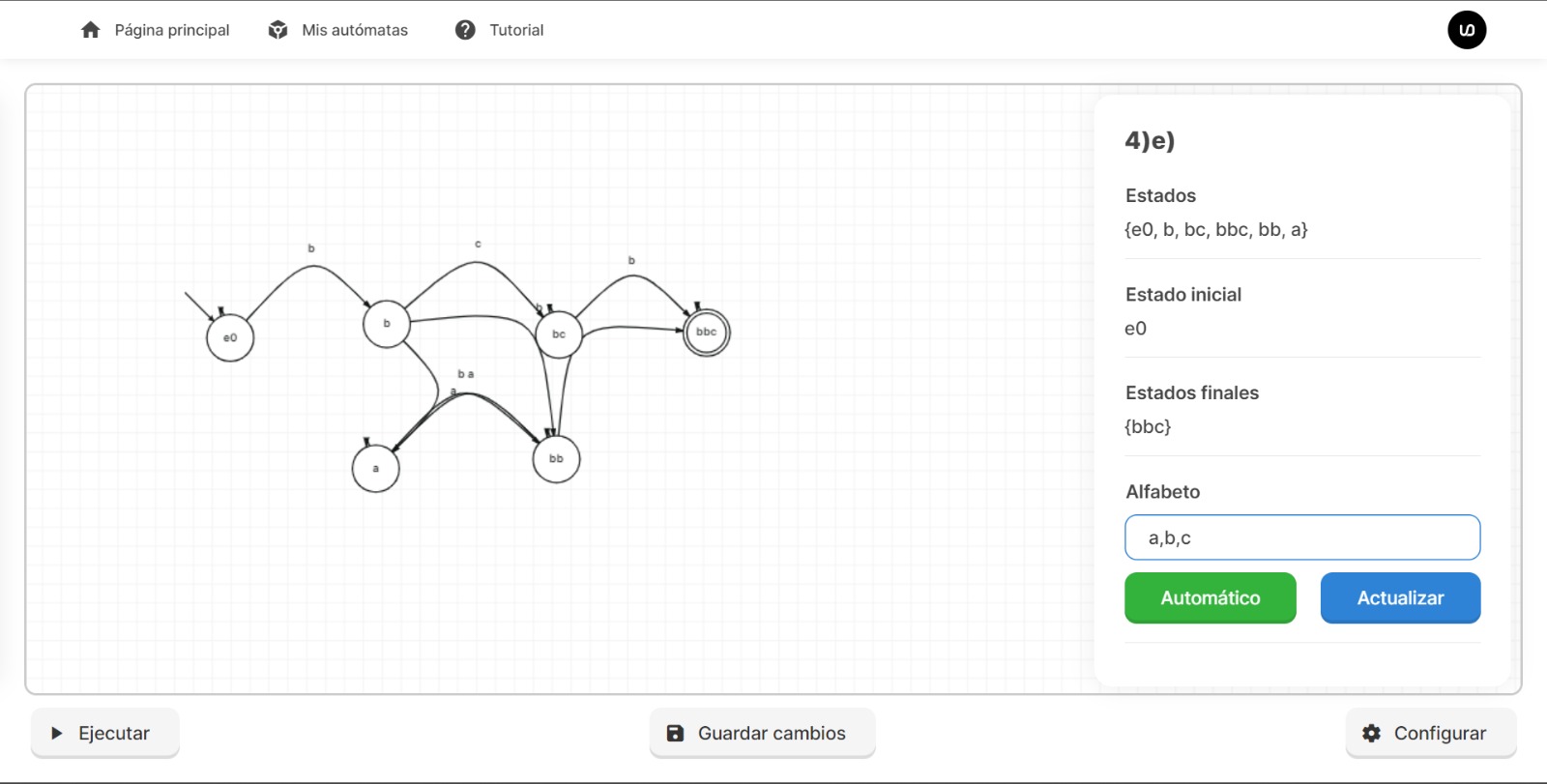The height and width of the screenshot is (784, 1547).
Task: Open the user profile avatar
Action: coord(1466,30)
